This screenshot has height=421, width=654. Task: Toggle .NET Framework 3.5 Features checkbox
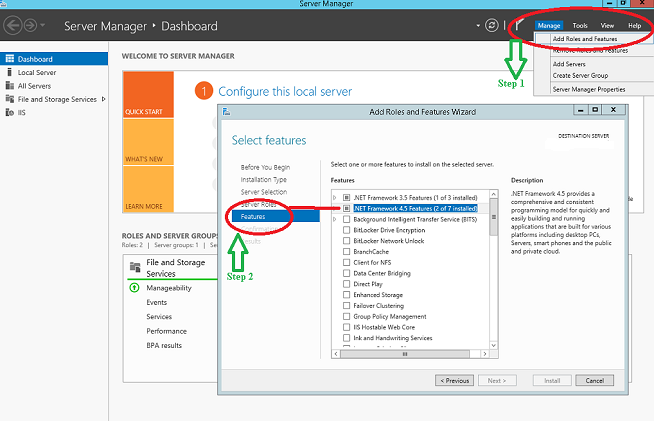tap(346, 197)
